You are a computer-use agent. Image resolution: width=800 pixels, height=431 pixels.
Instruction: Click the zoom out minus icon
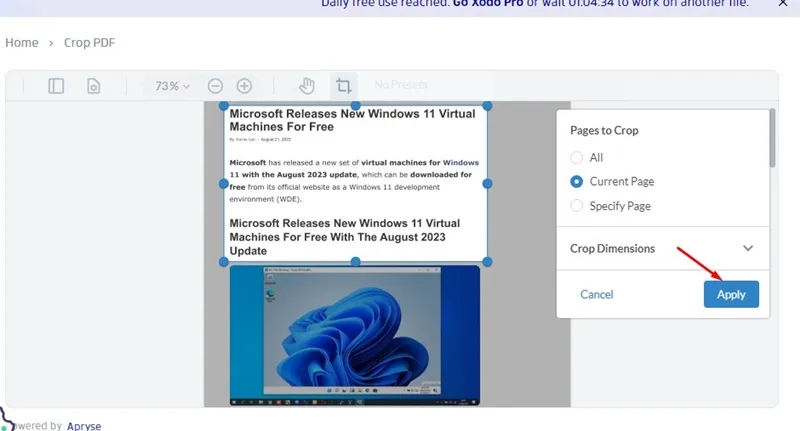pyautogui.click(x=215, y=86)
